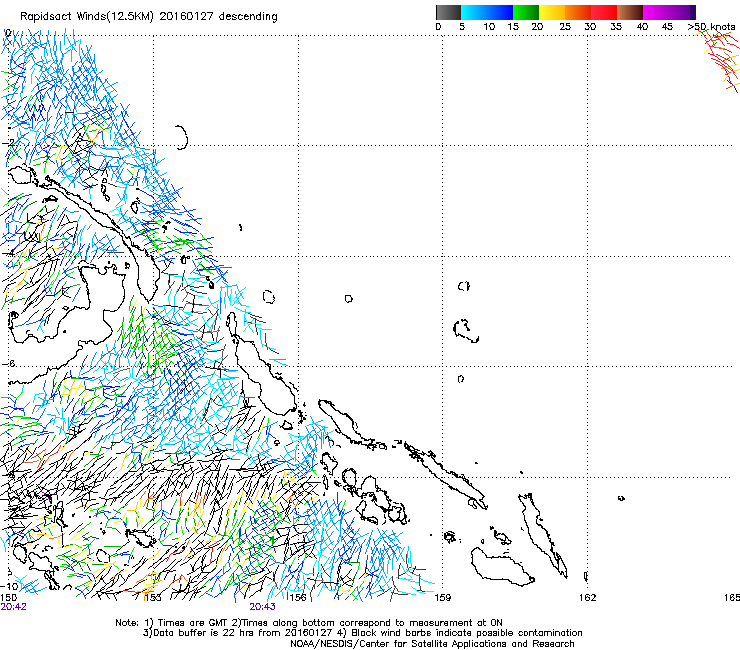
Task: Click the date '20160127' in the title
Action: pyautogui.click(x=186, y=17)
